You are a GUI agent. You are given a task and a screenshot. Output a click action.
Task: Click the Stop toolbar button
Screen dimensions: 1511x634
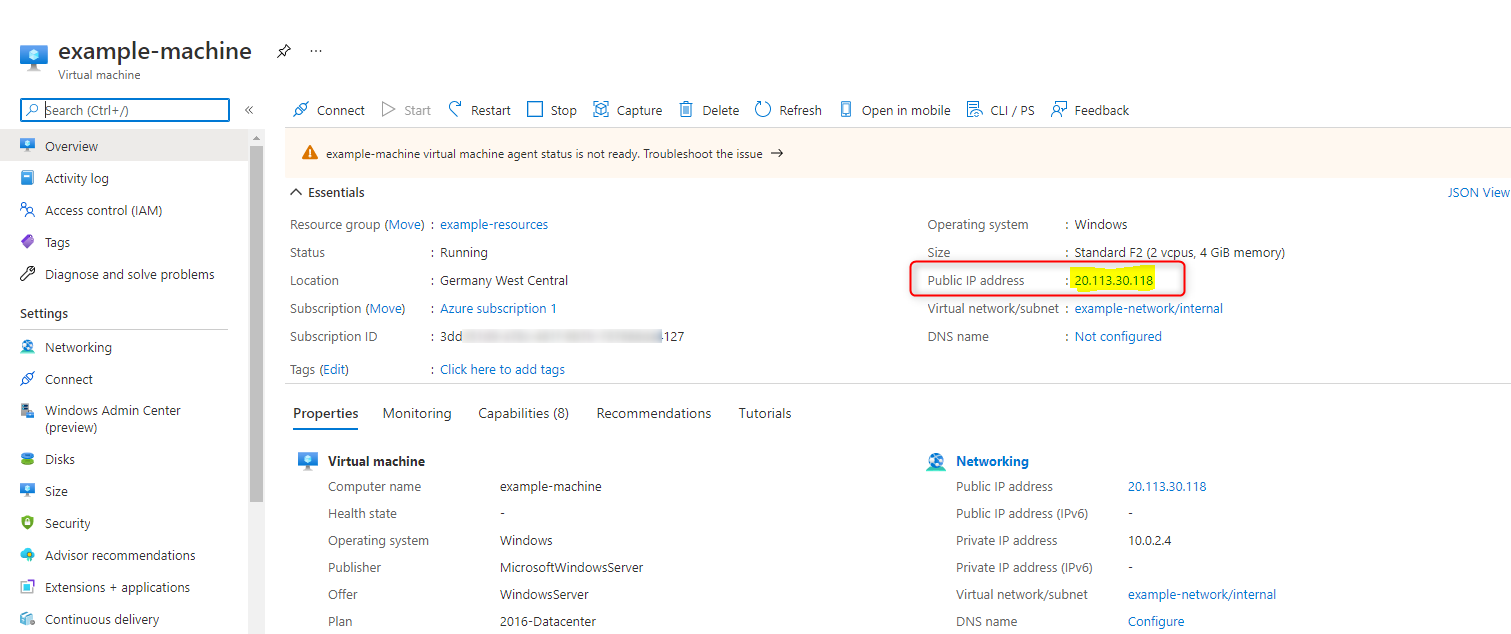pos(552,110)
